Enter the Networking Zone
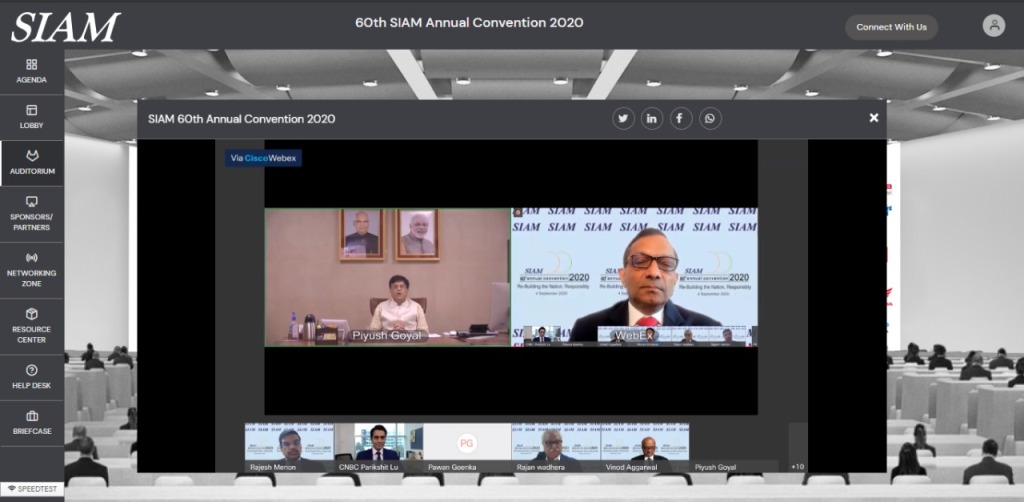The image size is (1024, 502). 31,265
